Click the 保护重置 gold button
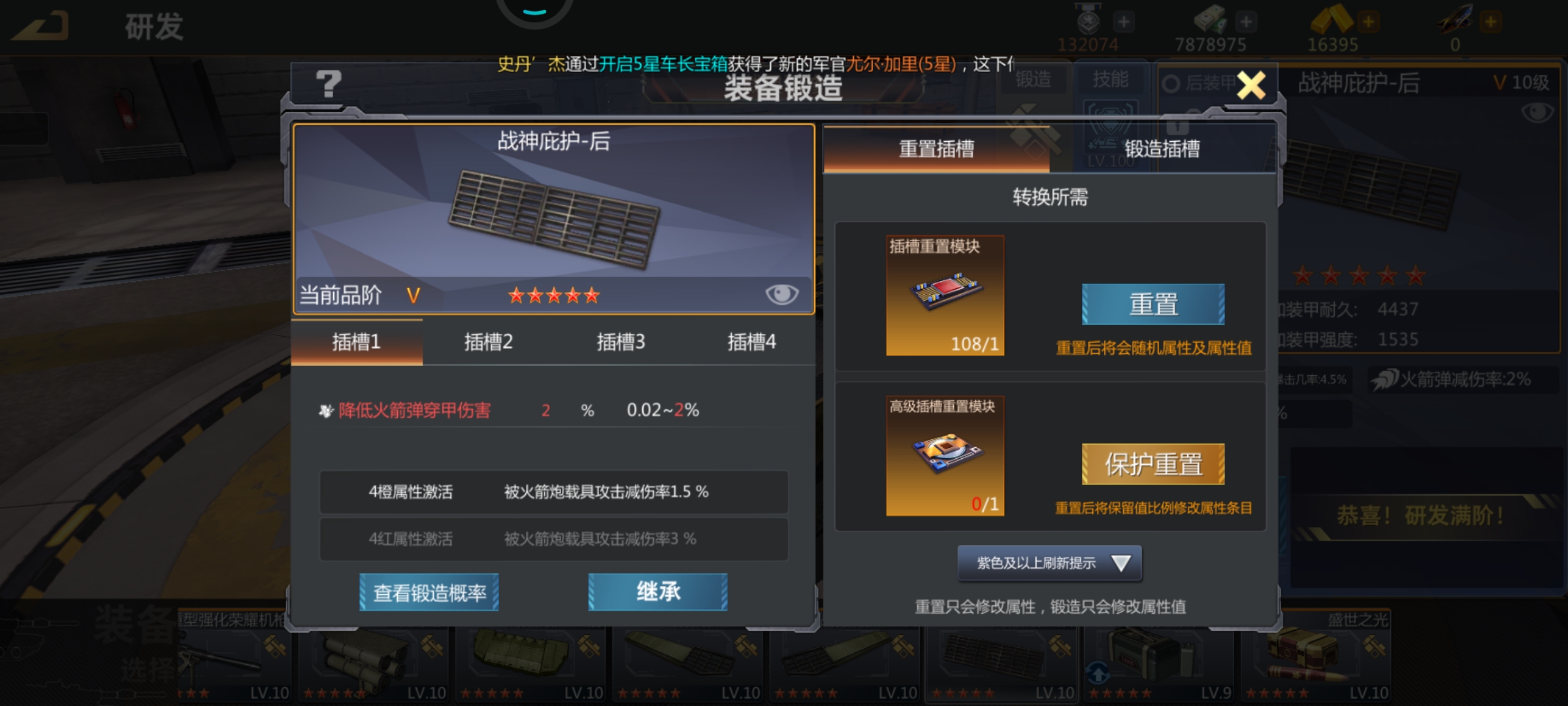The width and height of the screenshot is (1568, 706). tap(1153, 464)
